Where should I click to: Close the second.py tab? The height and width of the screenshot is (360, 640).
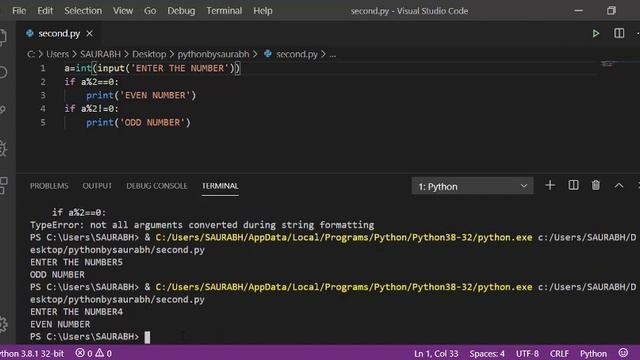pos(89,34)
